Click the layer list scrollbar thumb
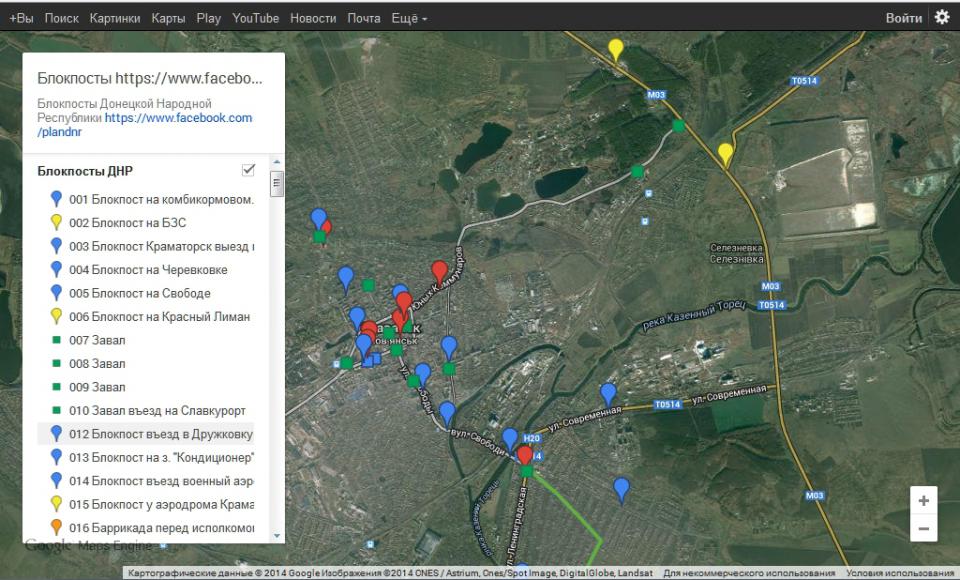The height and width of the screenshot is (580, 960). pyautogui.click(x=277, y=184)
